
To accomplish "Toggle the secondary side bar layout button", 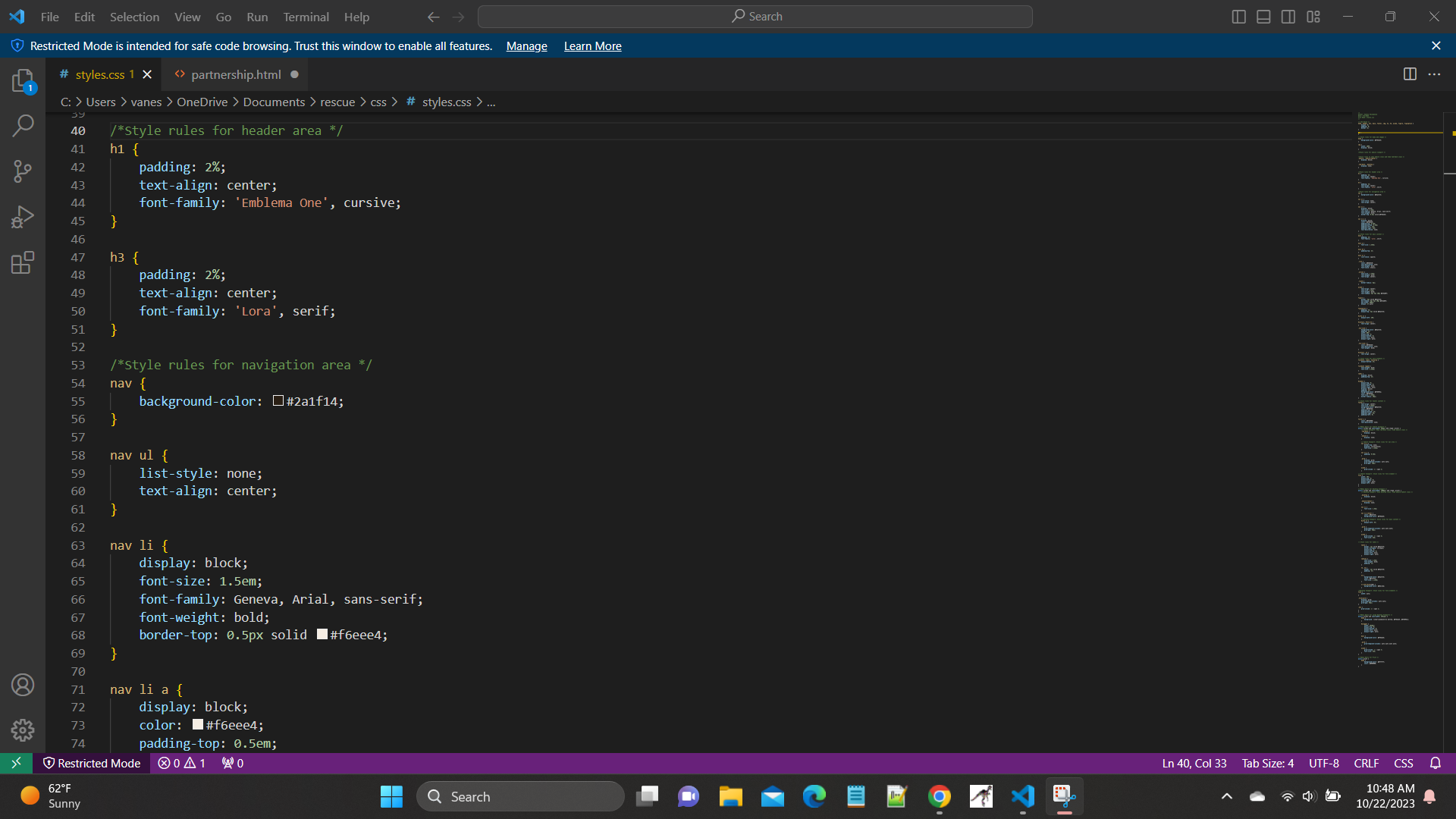I will coord(1288,17).
